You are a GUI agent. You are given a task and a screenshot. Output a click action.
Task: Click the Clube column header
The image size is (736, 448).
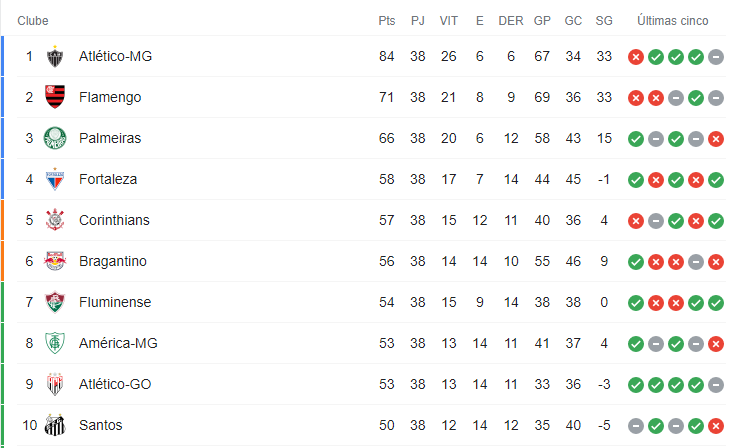point(33,21)
